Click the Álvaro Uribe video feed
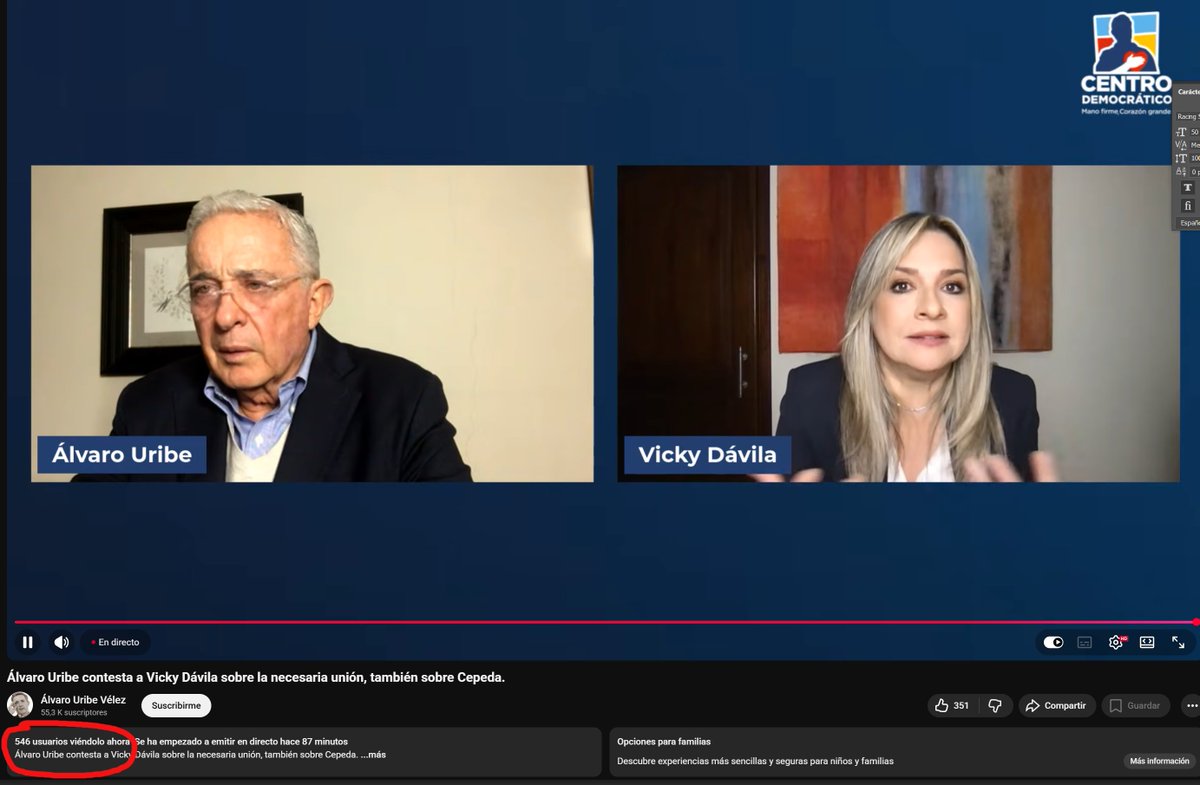 [312, 323]
